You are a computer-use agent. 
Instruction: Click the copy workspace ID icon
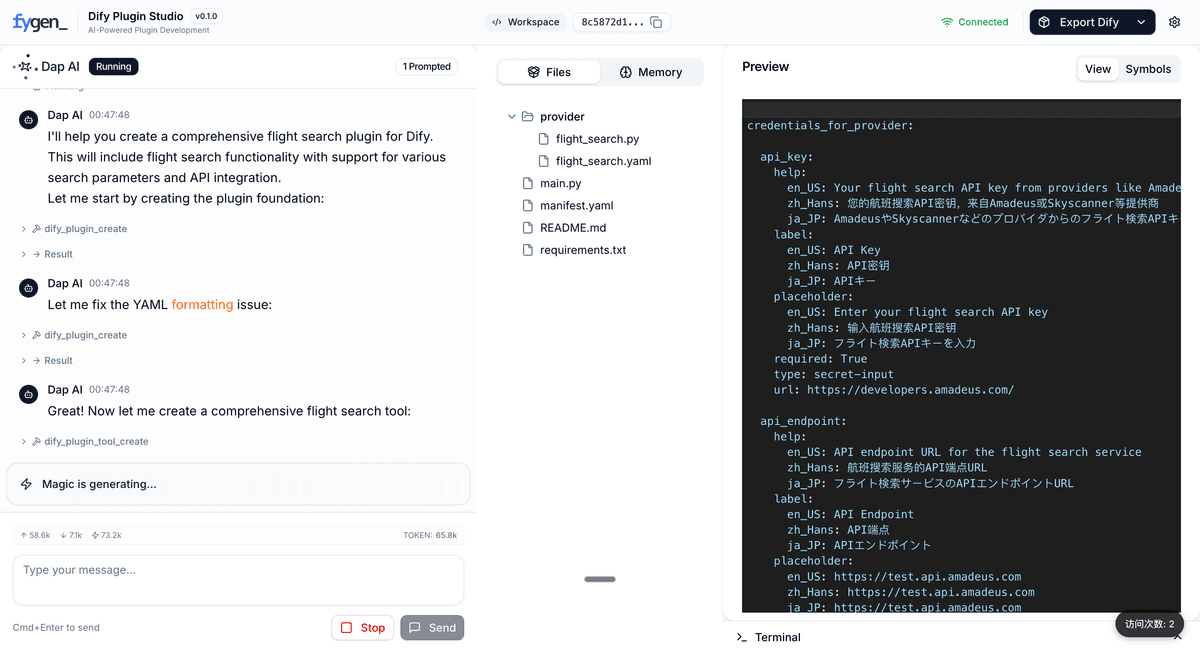click(x=656, y=22)
